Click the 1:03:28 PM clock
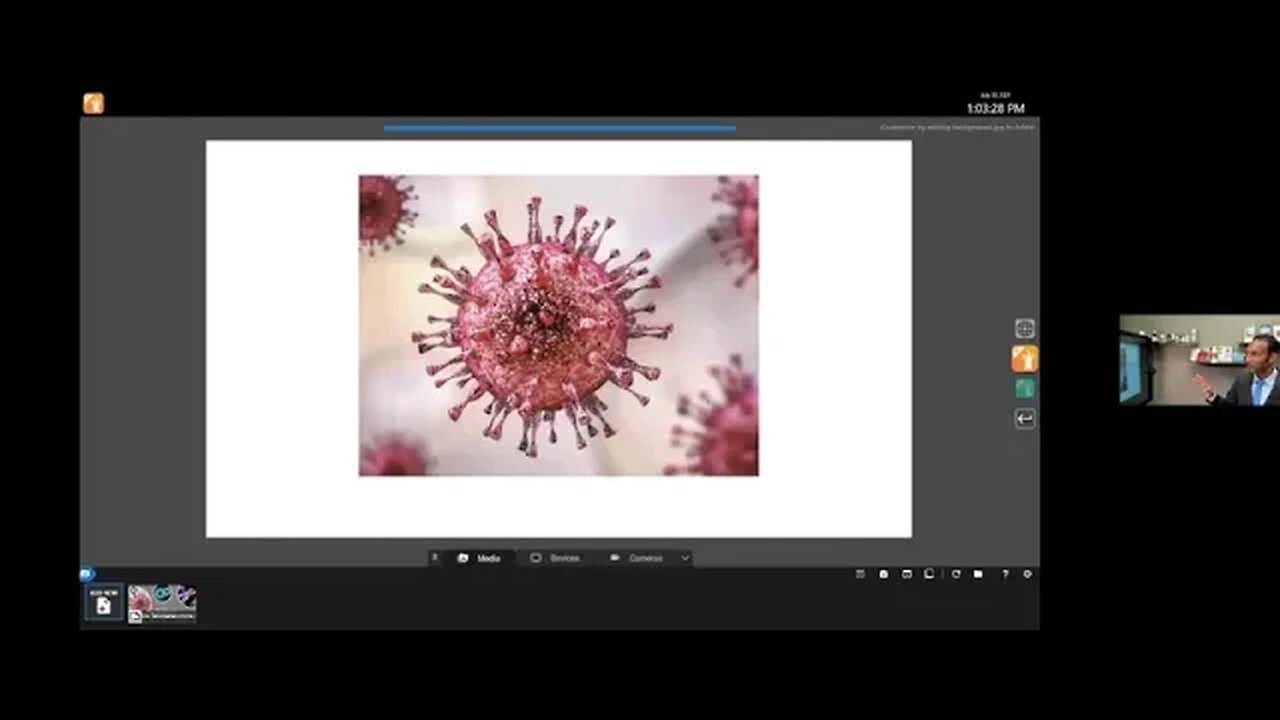1280x720 pixels. pyautogui.click(x=995, y=108)
